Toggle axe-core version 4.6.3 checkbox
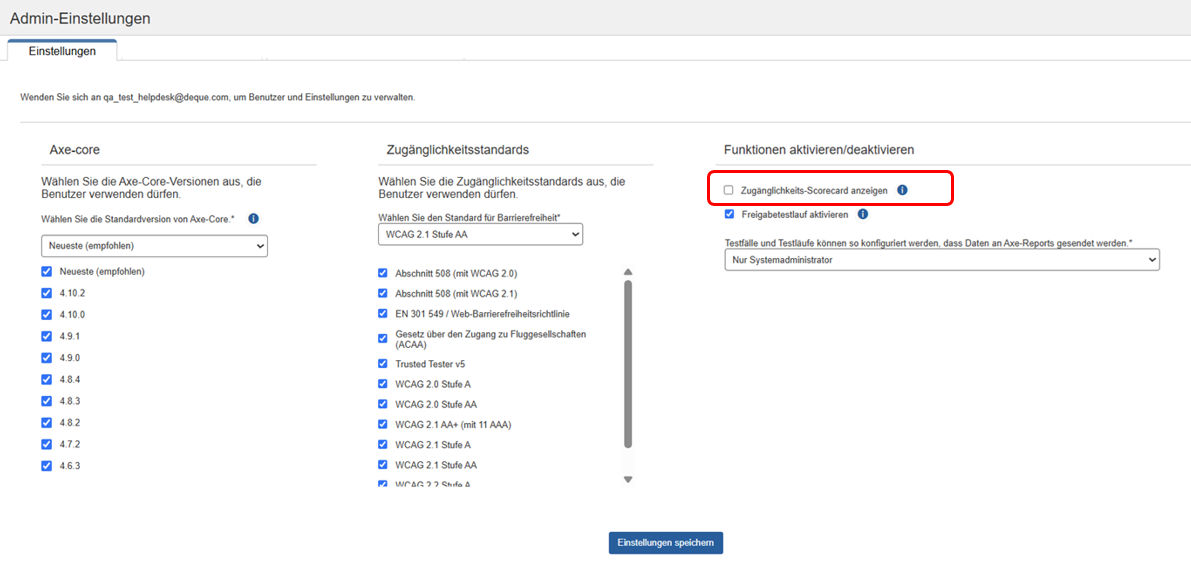Viewport: 1191px width, 570px height. [47, 466]
